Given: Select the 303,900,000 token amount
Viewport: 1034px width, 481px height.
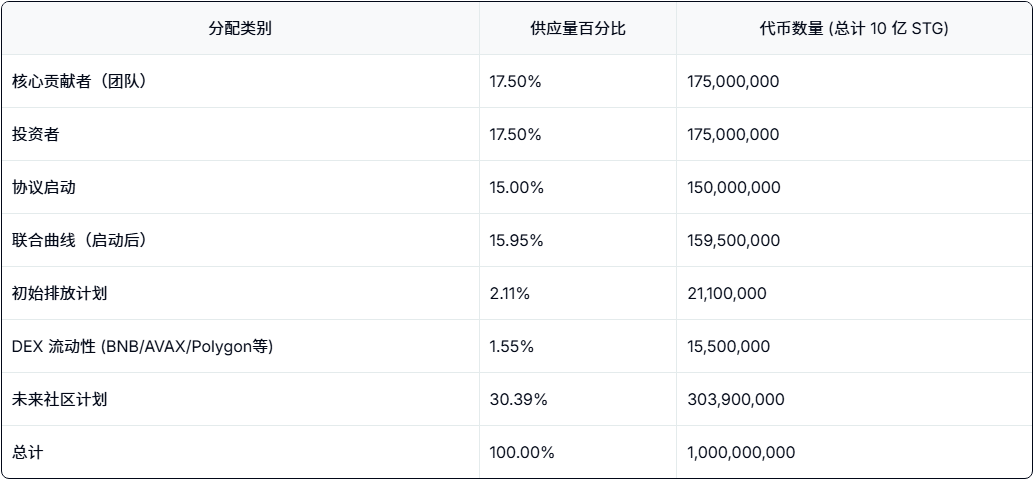Looking at the screenshot, I should (x=736, y=399).
